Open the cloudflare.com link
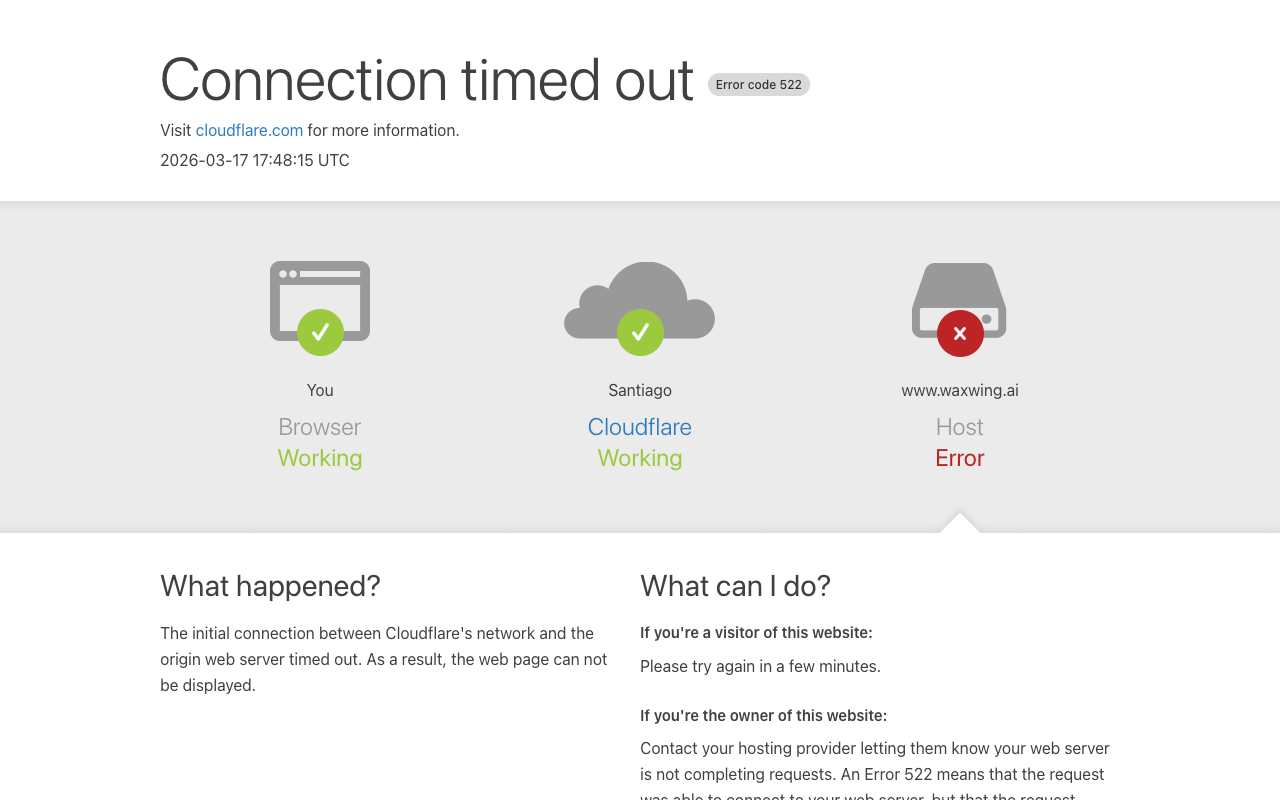1280x800 pixels. [x=249, y=130]
